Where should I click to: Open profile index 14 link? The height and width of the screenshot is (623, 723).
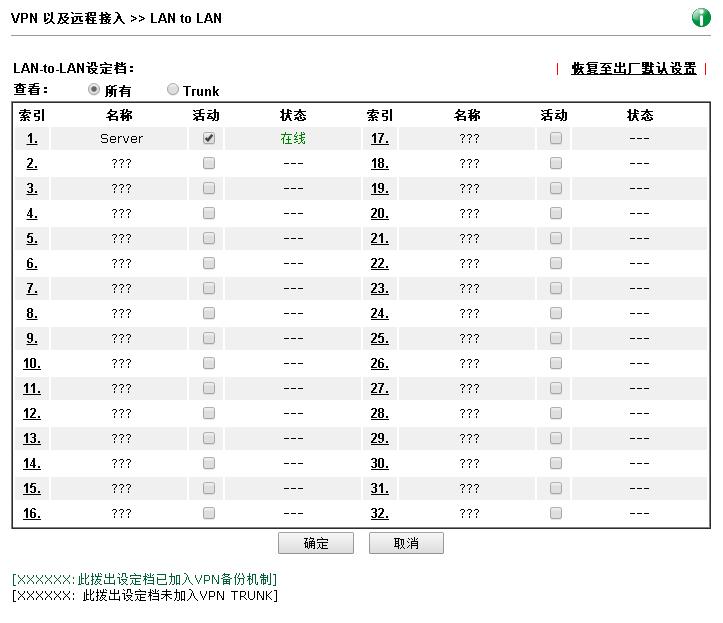pyautogui.click(x=32, y=463)
